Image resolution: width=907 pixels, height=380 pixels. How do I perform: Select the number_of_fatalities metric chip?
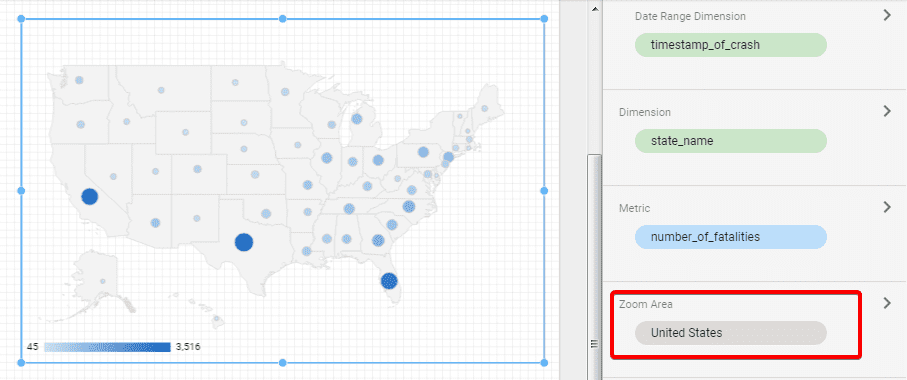(731, 237)
